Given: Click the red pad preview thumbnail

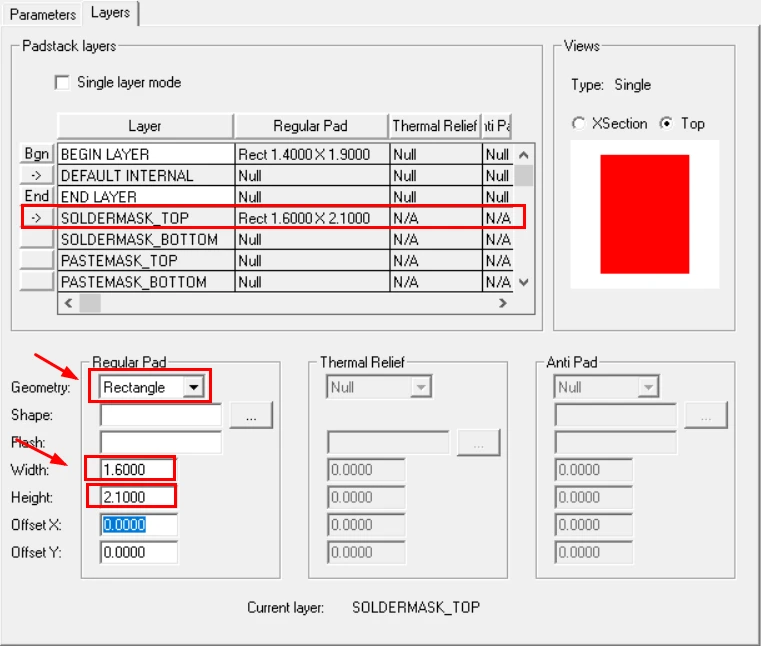Looking at the screenshot, I should point(645,214).
